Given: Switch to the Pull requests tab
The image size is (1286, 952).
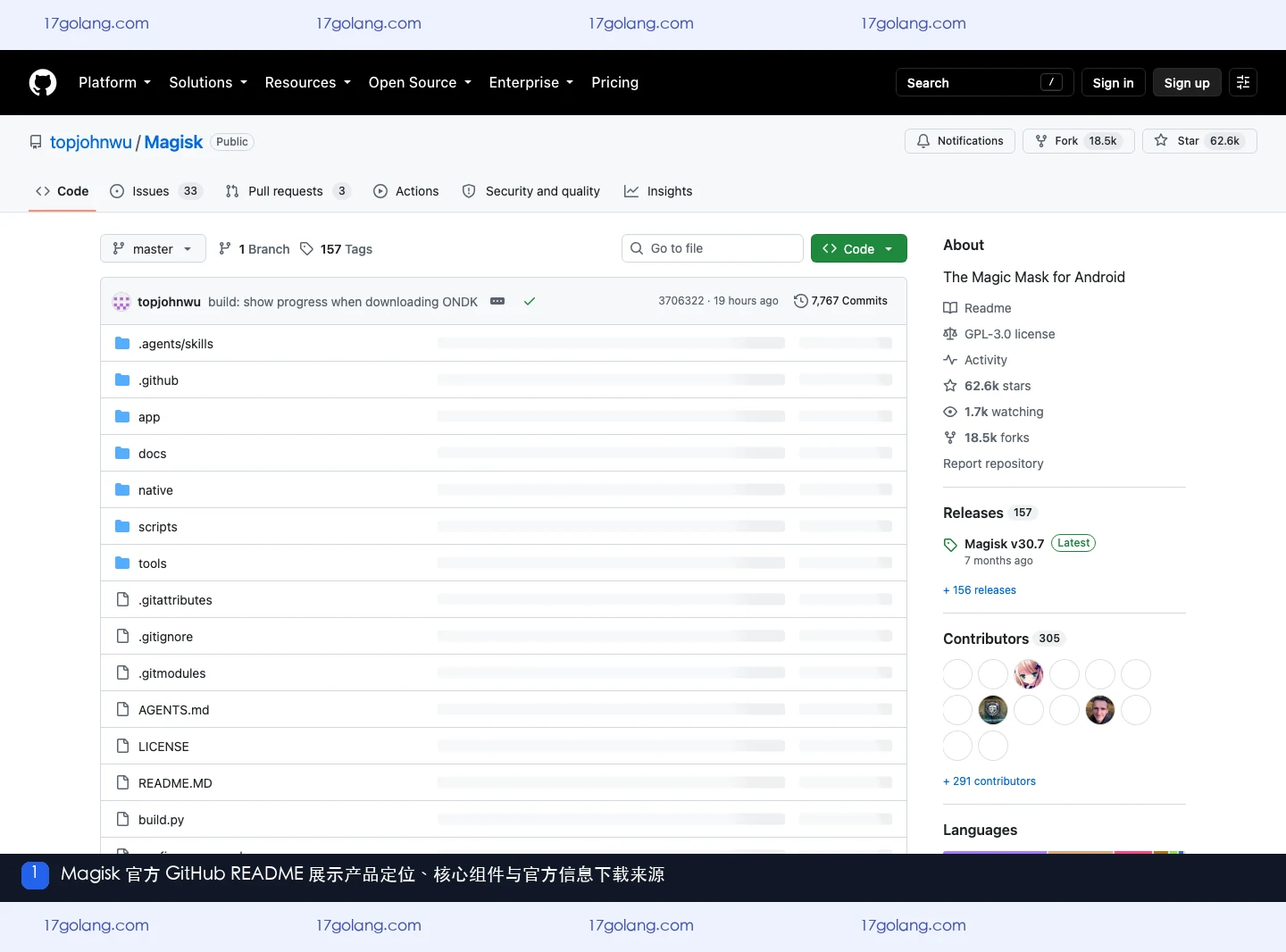Looking at the screenshot, I should coord(288,191).
